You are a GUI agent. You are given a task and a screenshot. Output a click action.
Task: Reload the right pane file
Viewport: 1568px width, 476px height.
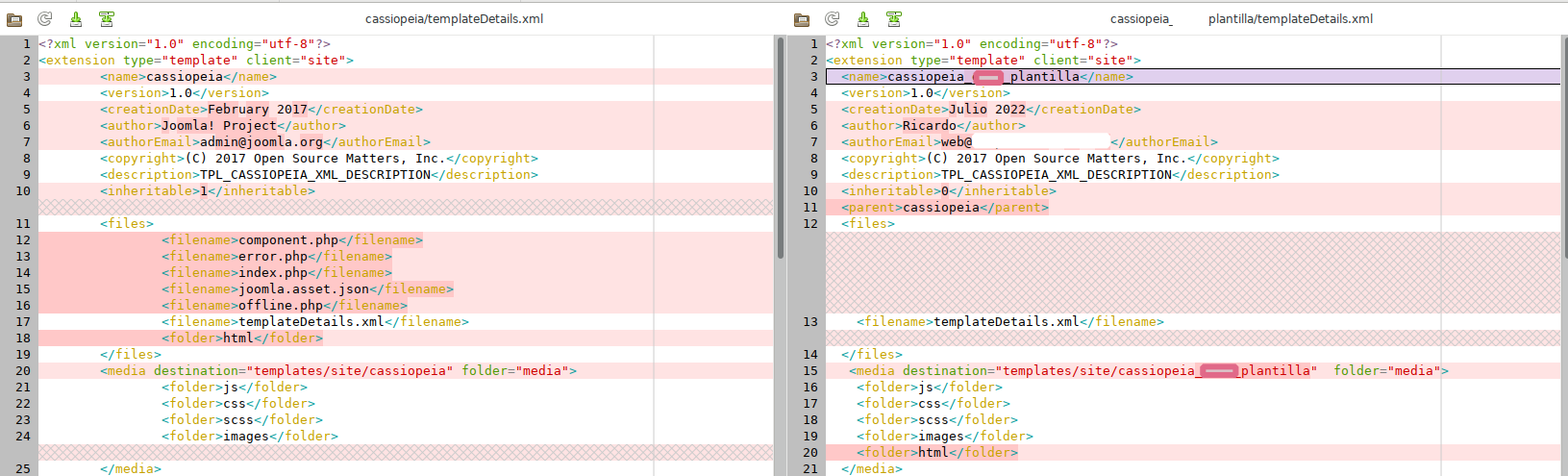click(x=833, y=19)
